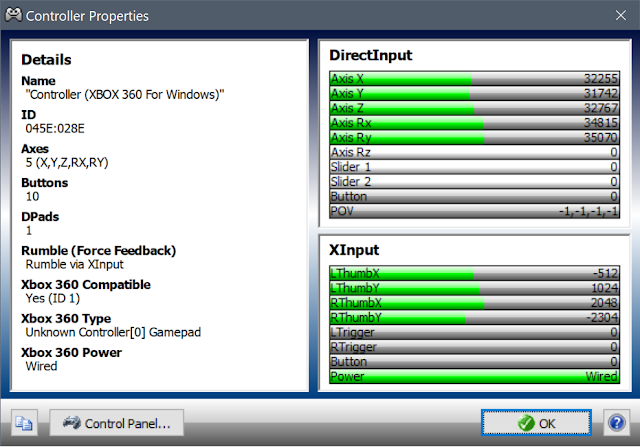This screenshot has height=447, width=640.
Task: Open the Control Panel... button
Action: click(116, 423)
